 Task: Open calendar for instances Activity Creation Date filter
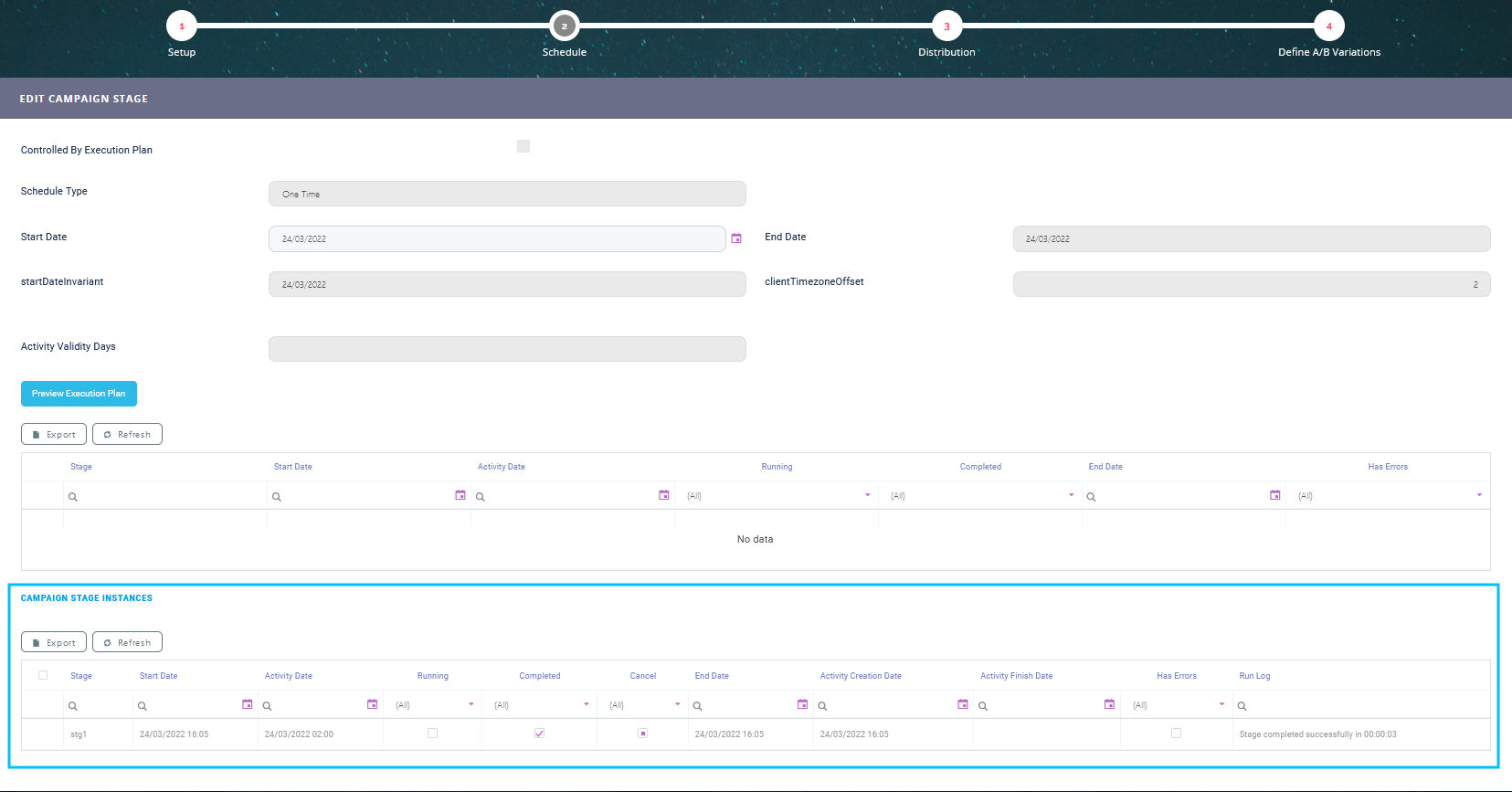(x=963, y=704)
